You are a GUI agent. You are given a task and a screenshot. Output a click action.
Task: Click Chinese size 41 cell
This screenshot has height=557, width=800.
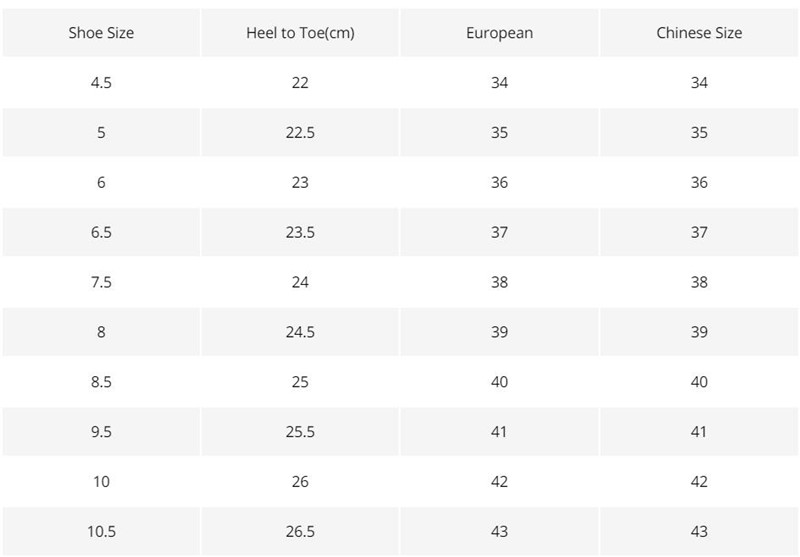click(x=699, y=432)
